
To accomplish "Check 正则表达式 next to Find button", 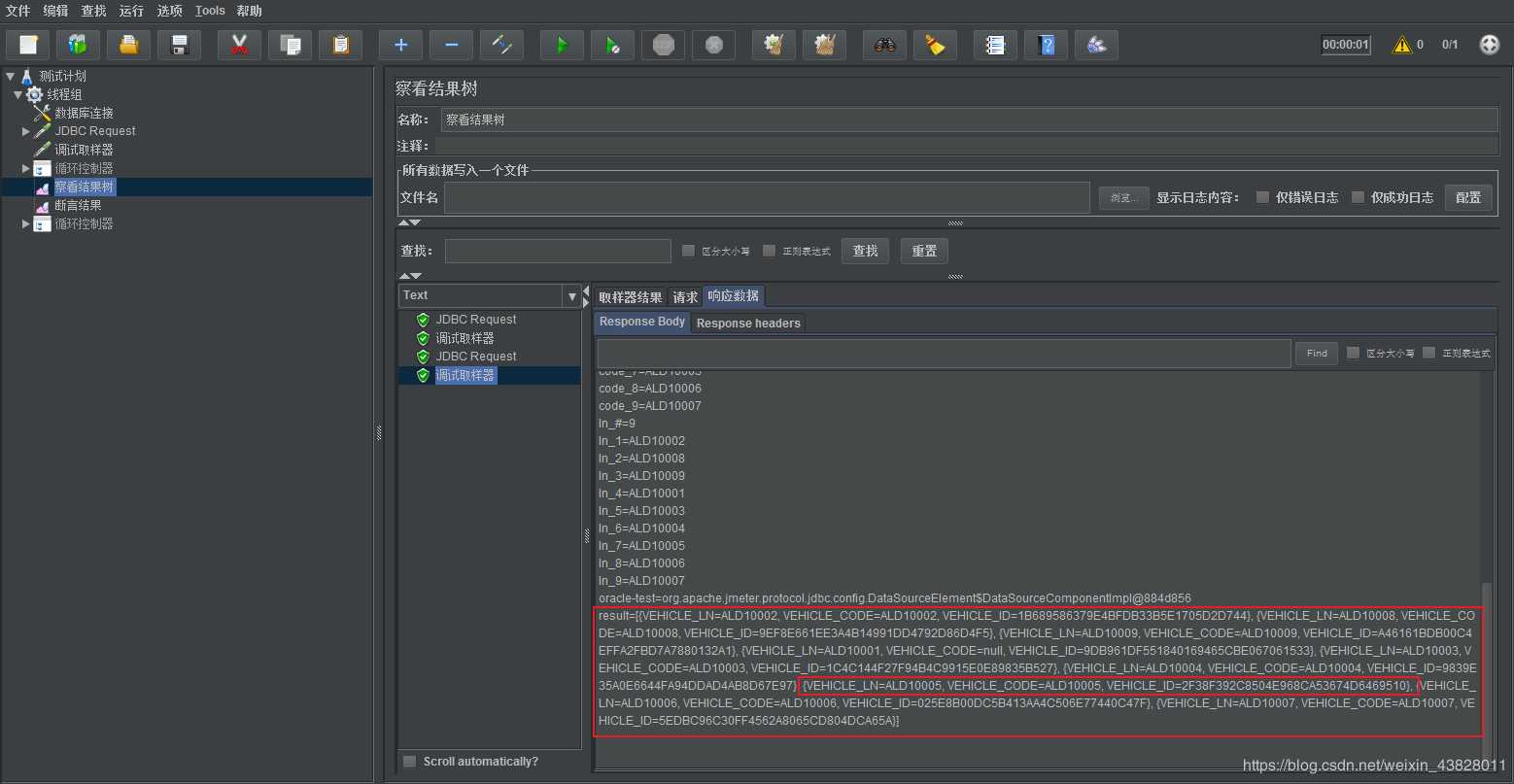I will pyautogui.click(x=1428, y=353).
